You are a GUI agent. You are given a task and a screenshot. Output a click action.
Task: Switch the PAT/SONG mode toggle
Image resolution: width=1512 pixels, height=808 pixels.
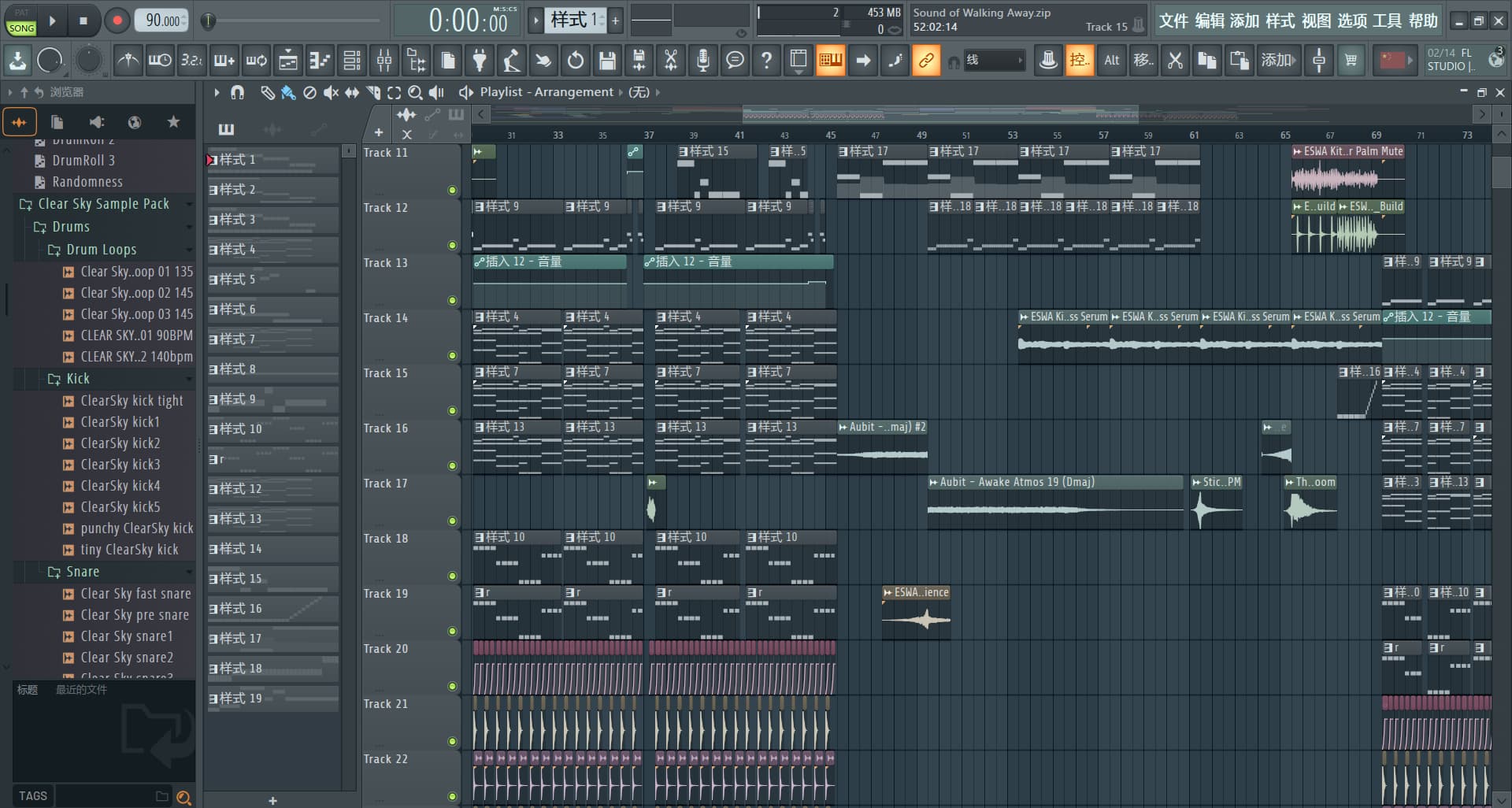click(21, 21)
